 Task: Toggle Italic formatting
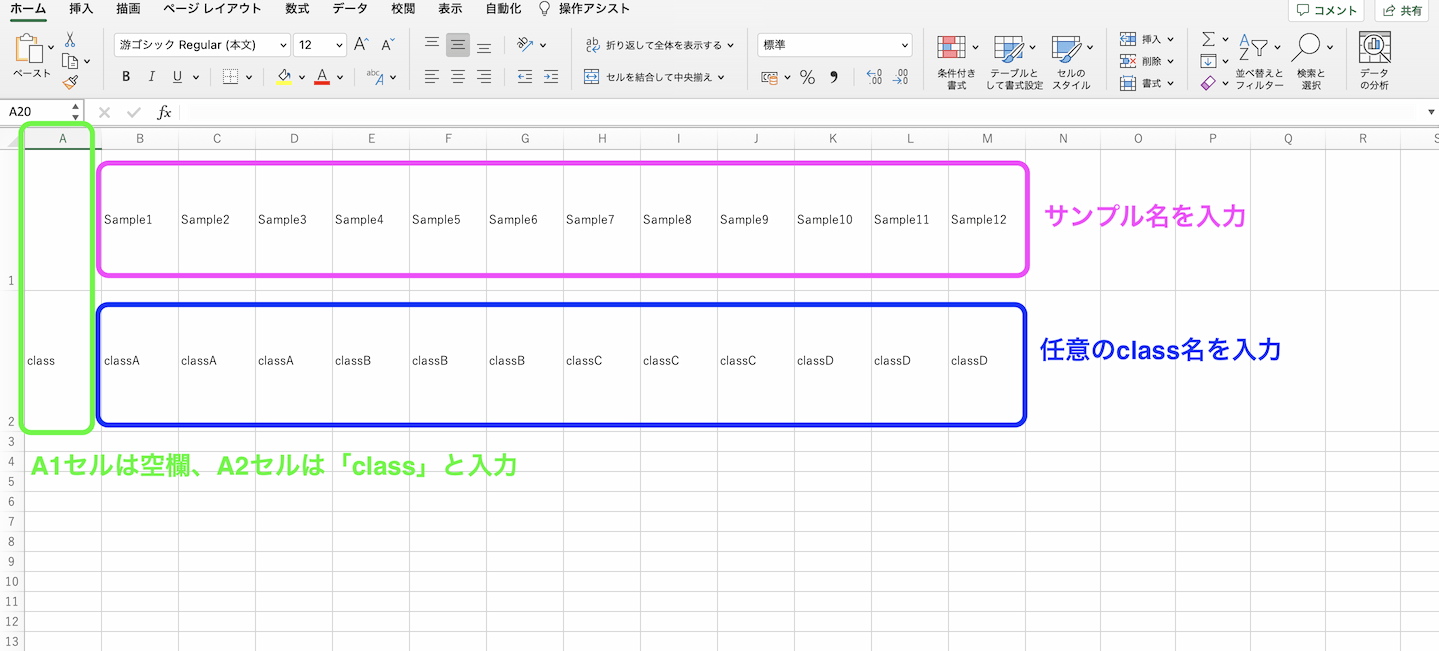[152, 77]
